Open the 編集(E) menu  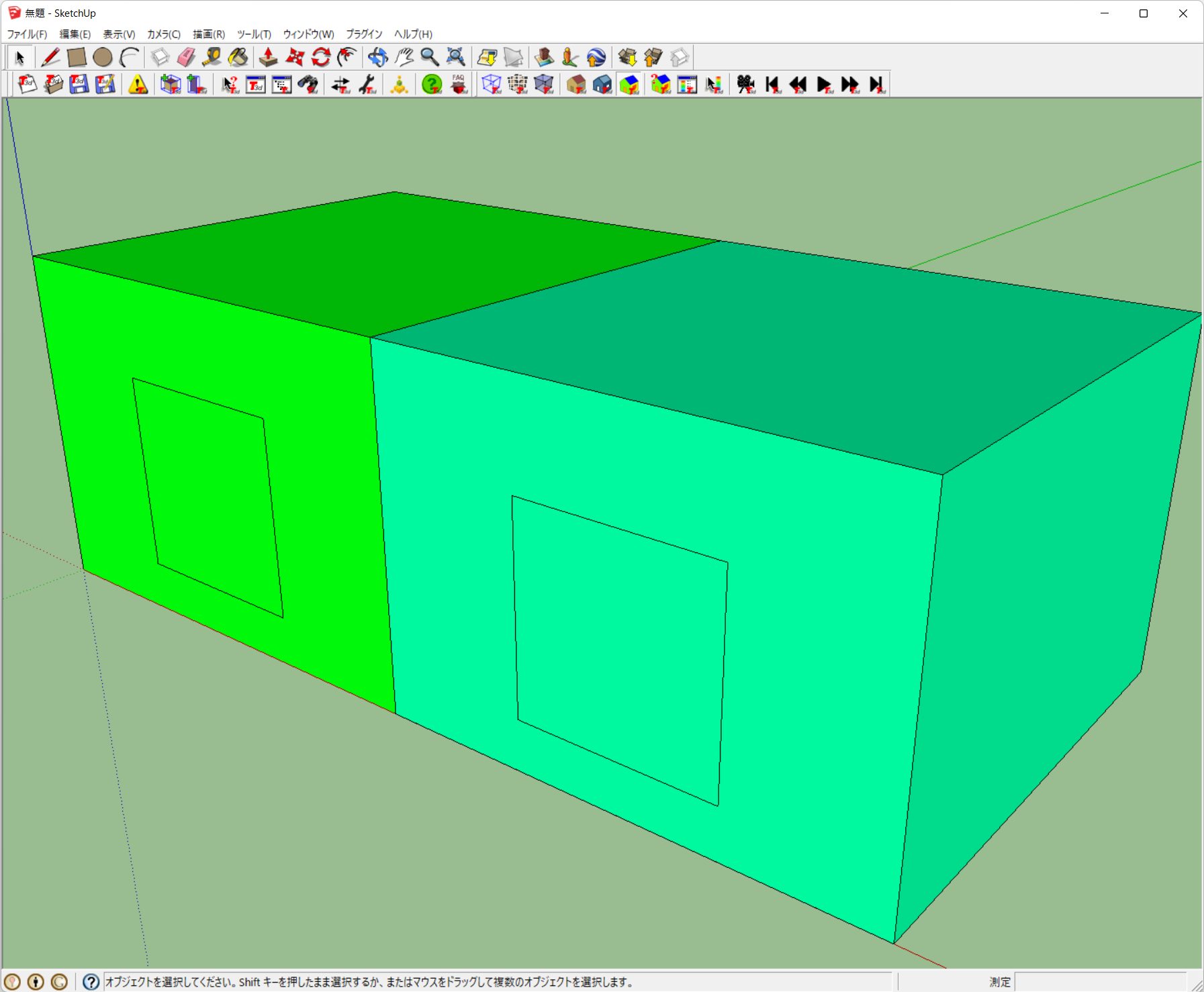coord(75,34)
